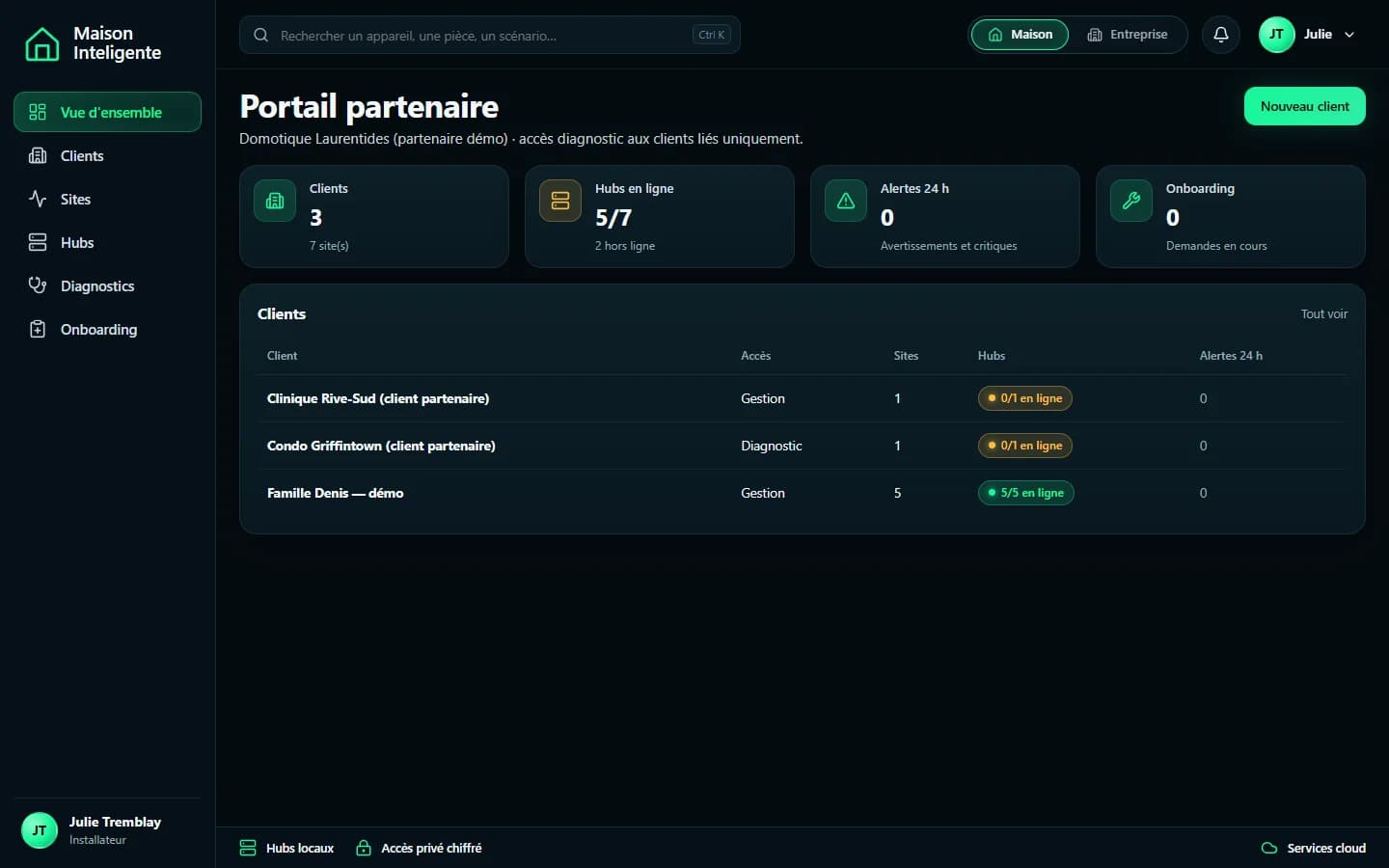Click the Tout voir link
Viewport: 1389px width, 868px height.
click(1323, 313)
